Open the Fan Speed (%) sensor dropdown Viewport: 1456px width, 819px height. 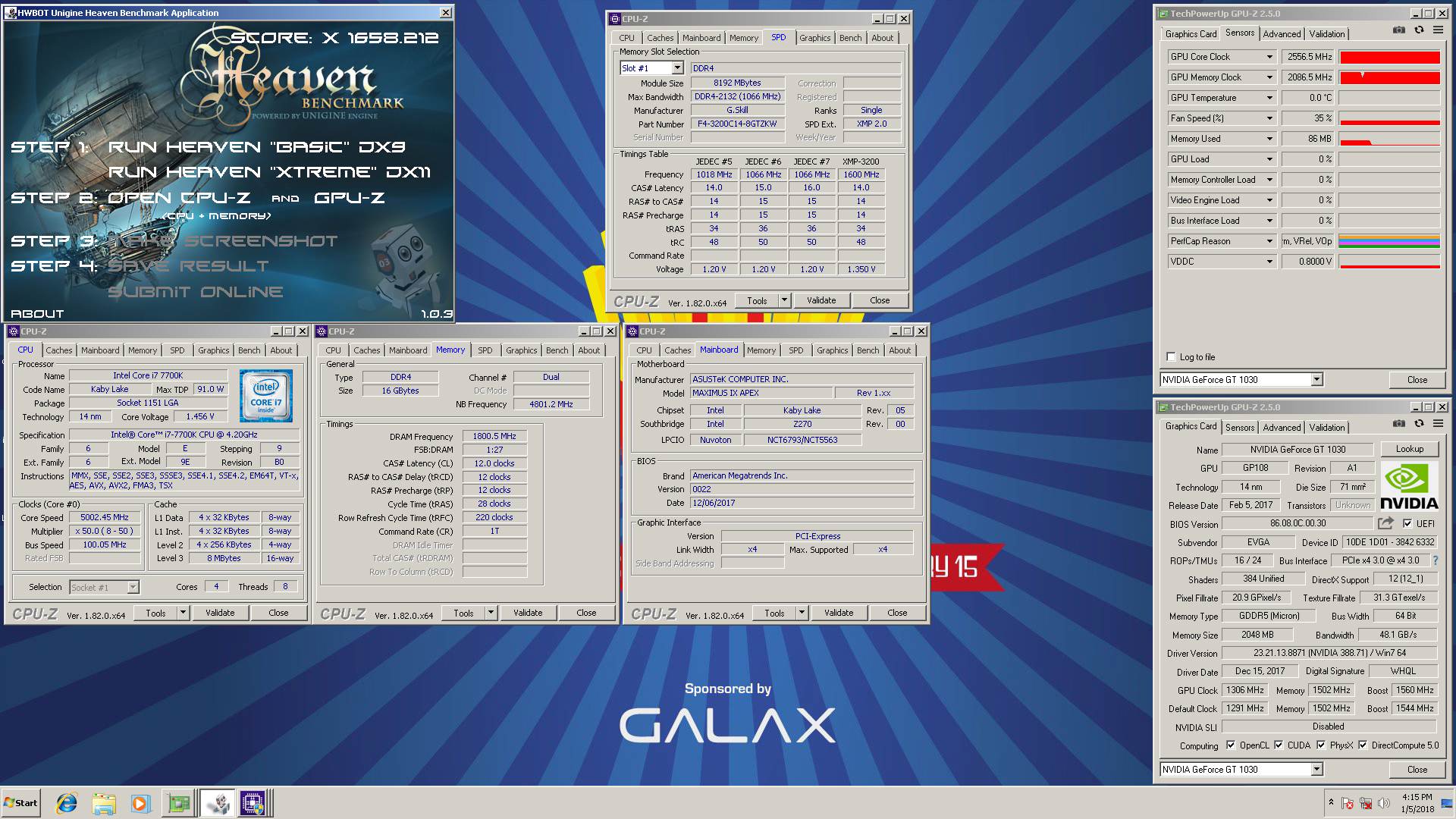click(1269, 118)
